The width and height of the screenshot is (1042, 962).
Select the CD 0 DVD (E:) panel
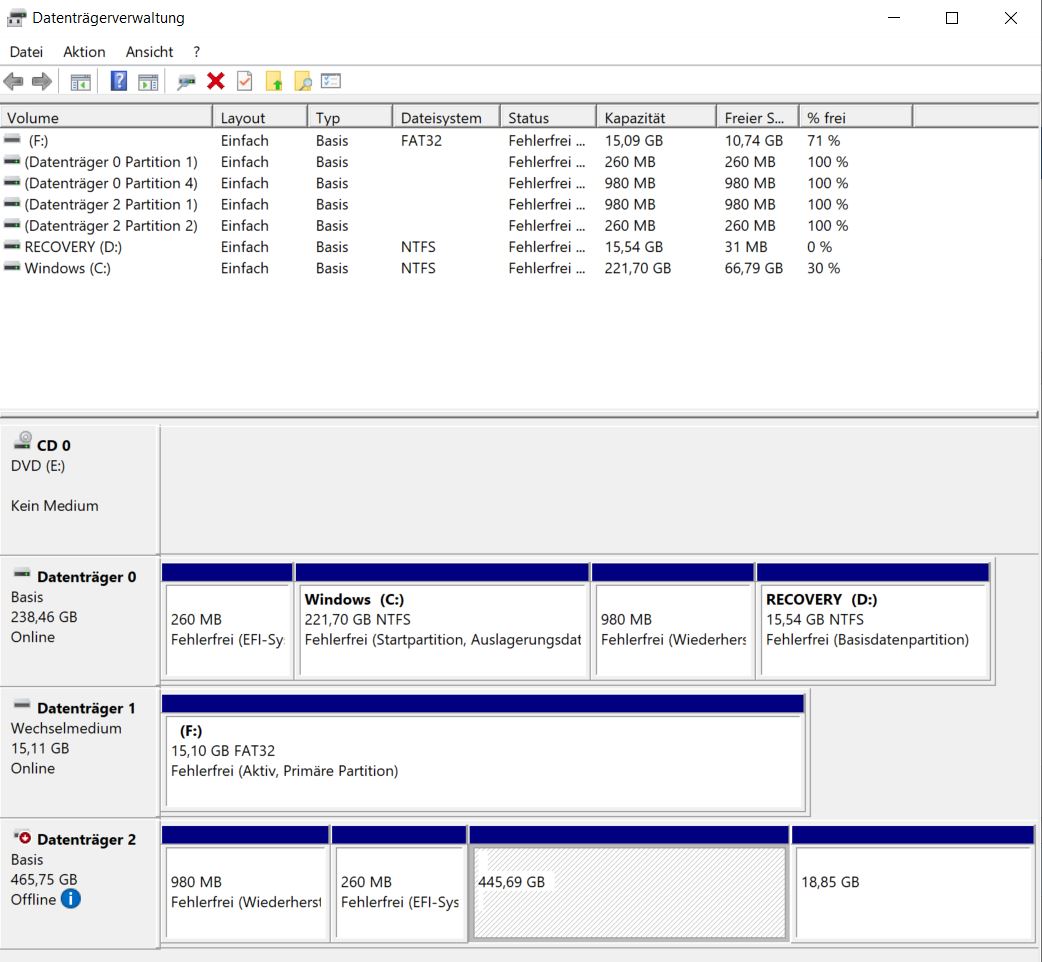(x=80, y=489)
